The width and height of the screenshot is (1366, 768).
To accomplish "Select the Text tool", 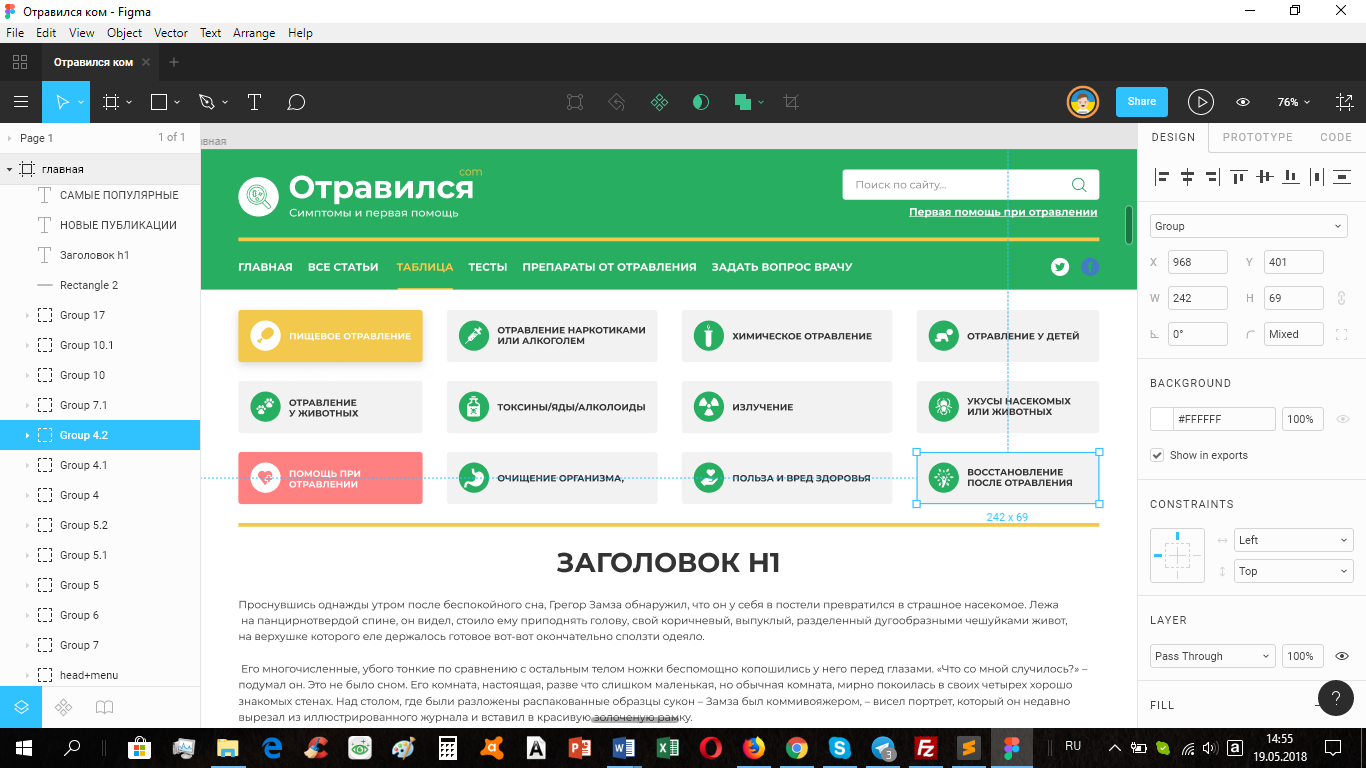I will 254,102.
